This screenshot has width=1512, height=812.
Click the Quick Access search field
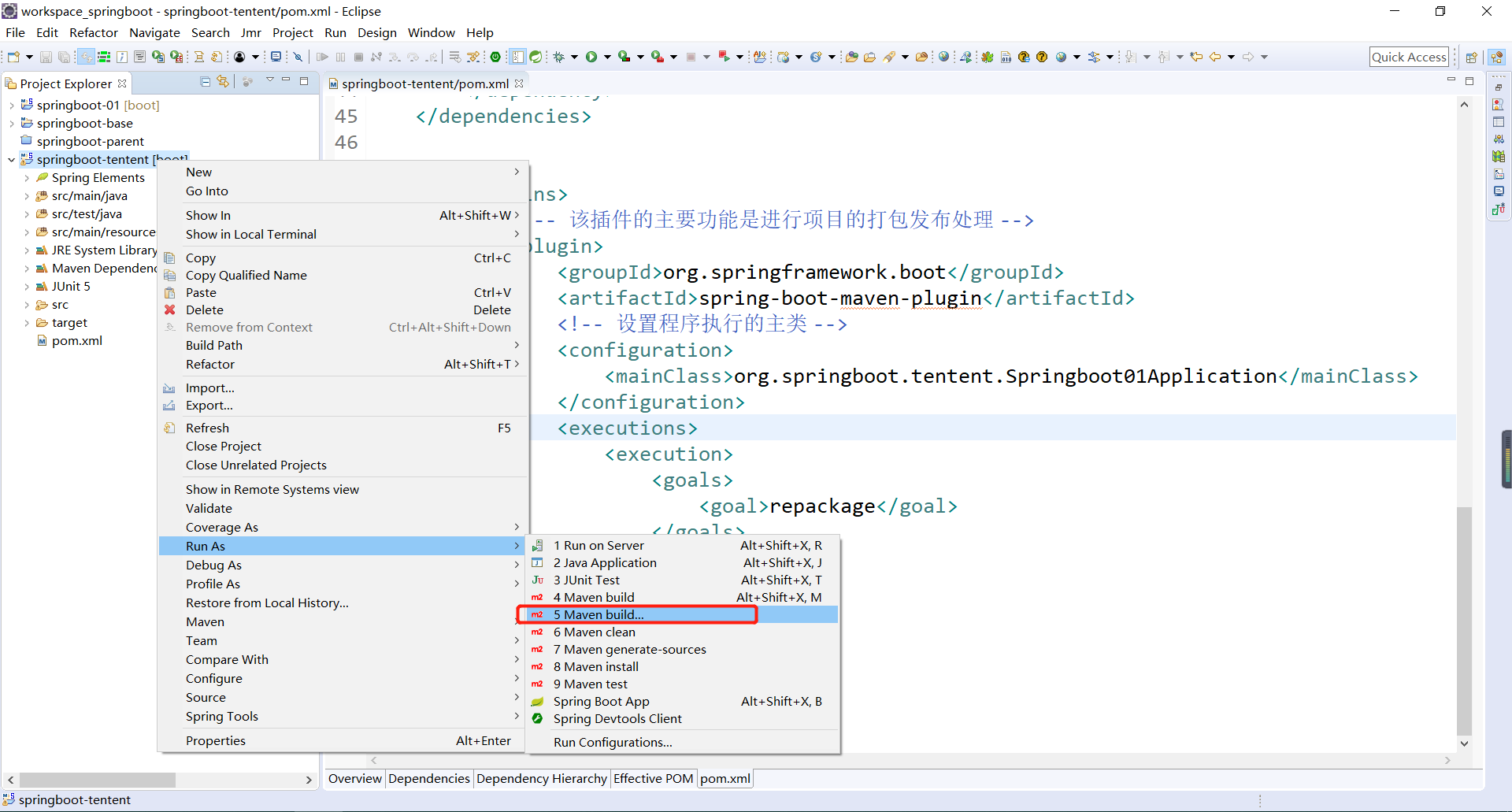(1409, 57)
